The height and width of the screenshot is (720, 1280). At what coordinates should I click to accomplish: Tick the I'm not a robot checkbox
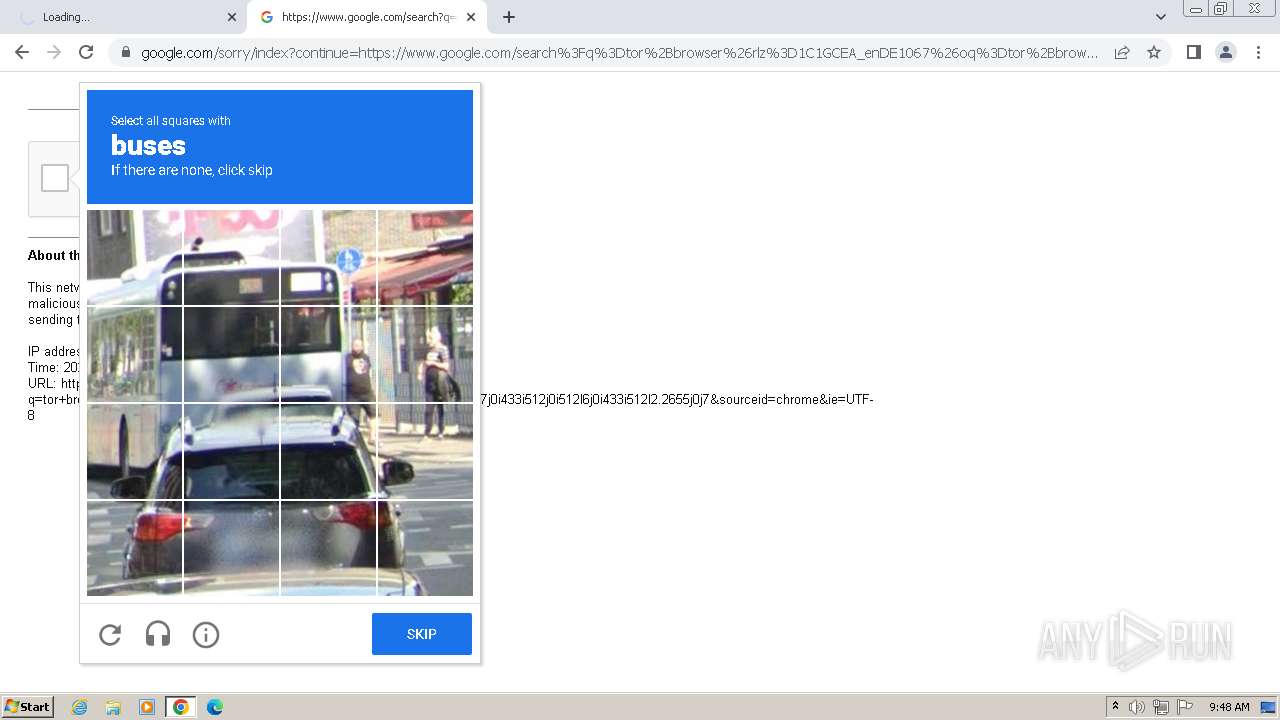point(55,178)
